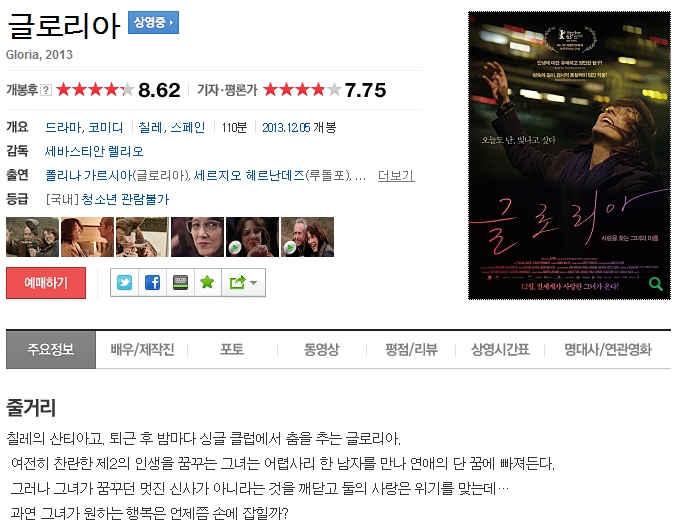Click actress 폴리나 가르시아 link
This screenshot has width=676, height=522.
point(89,175)
